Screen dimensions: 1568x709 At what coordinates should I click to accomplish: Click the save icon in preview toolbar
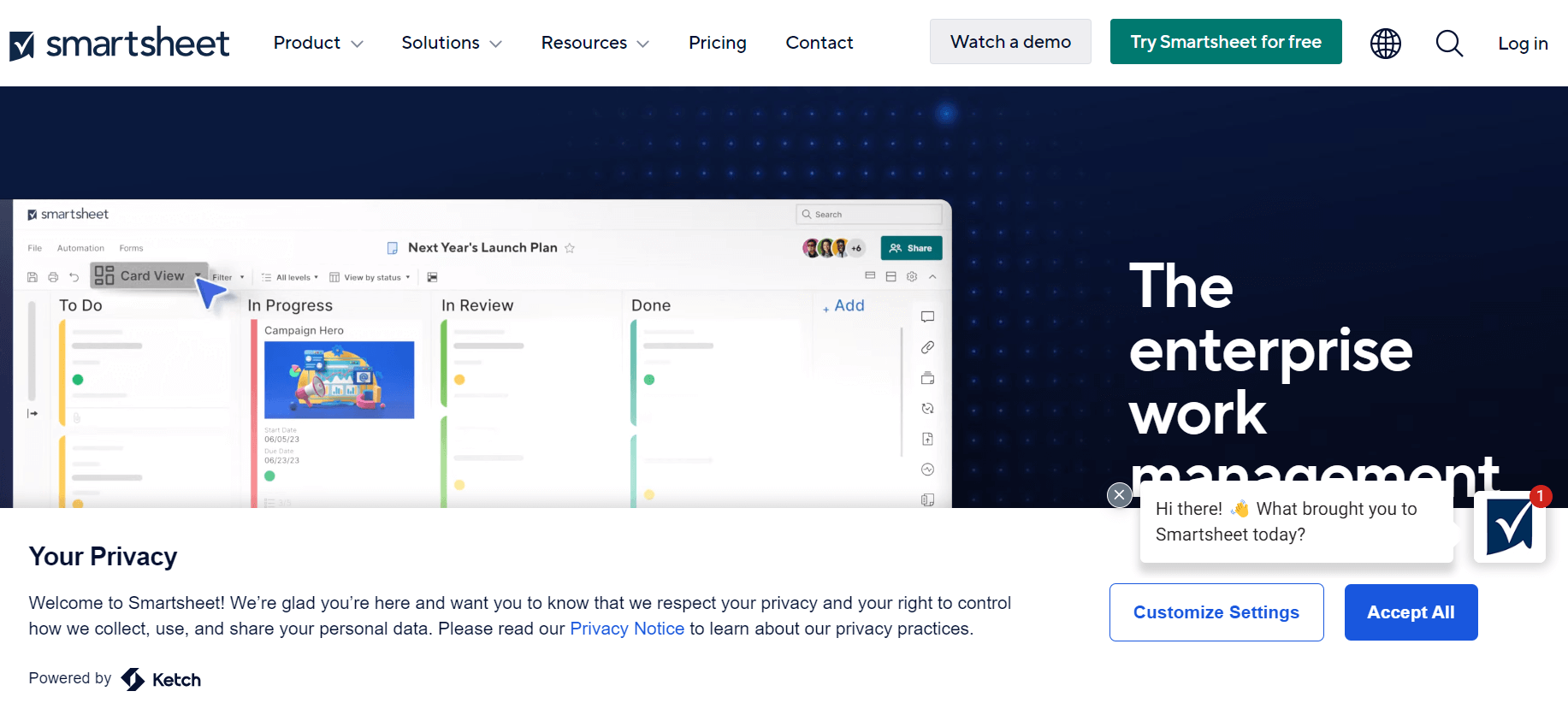[x=33, y=277]
